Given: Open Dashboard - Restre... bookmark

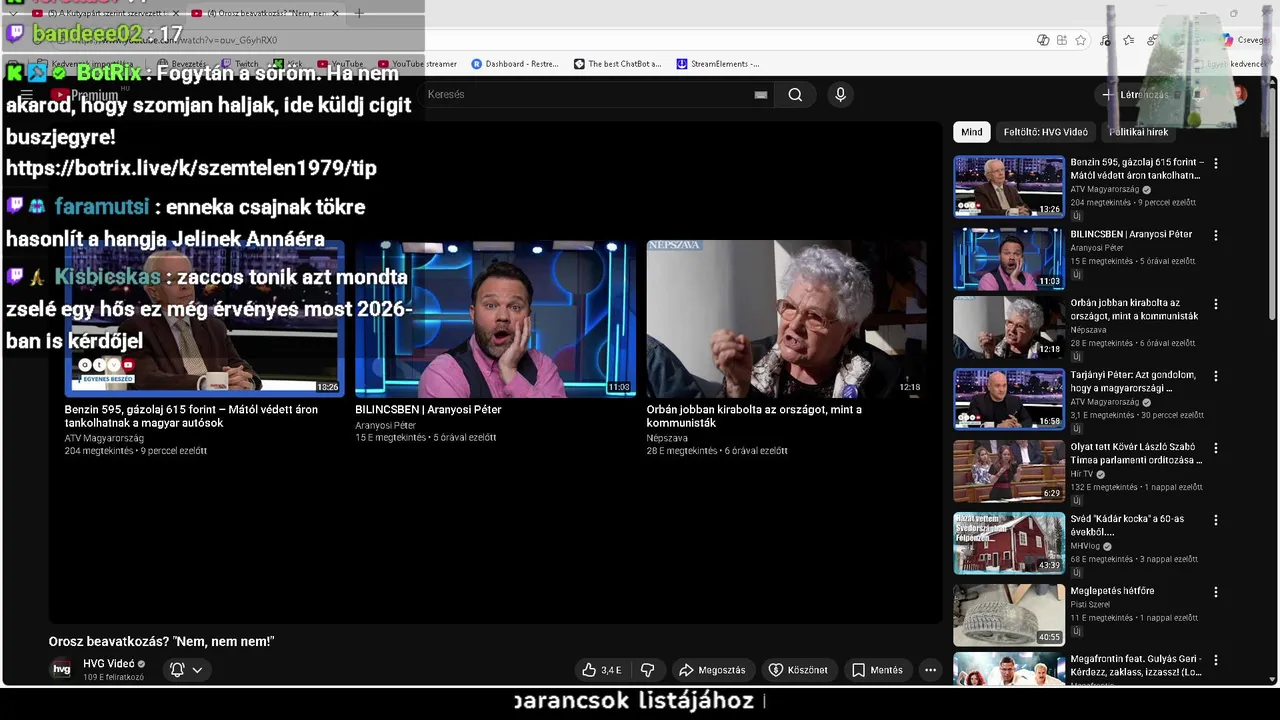Looking at the screenshot, I should click(x=515, y=64).
